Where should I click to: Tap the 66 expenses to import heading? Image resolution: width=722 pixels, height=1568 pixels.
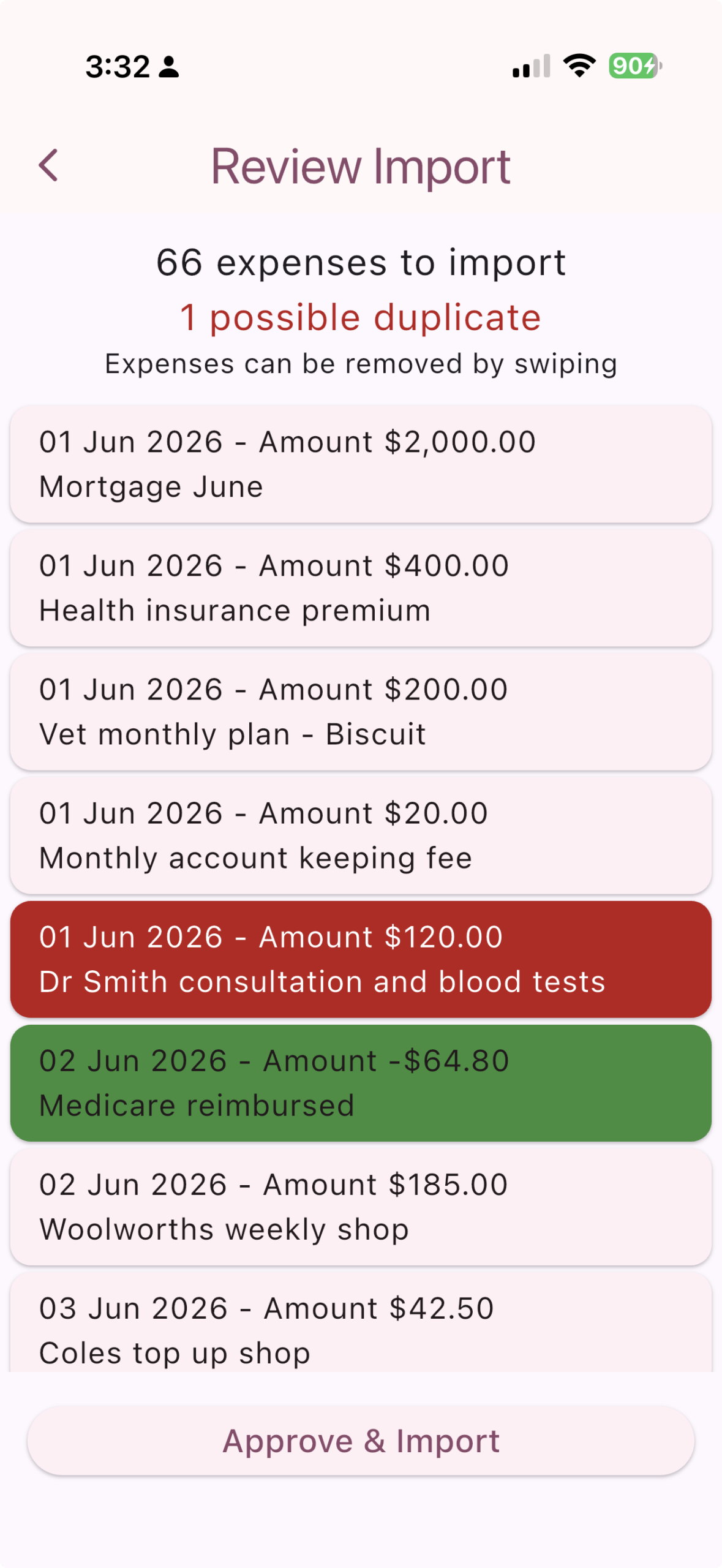(361, 263)
